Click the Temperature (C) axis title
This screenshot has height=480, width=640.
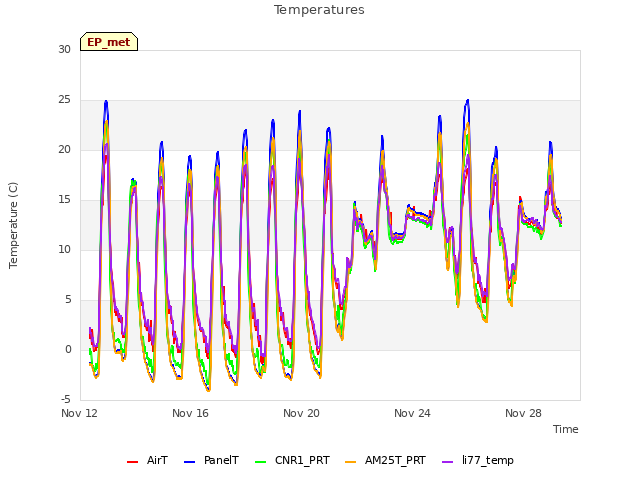tap(13, 225)
